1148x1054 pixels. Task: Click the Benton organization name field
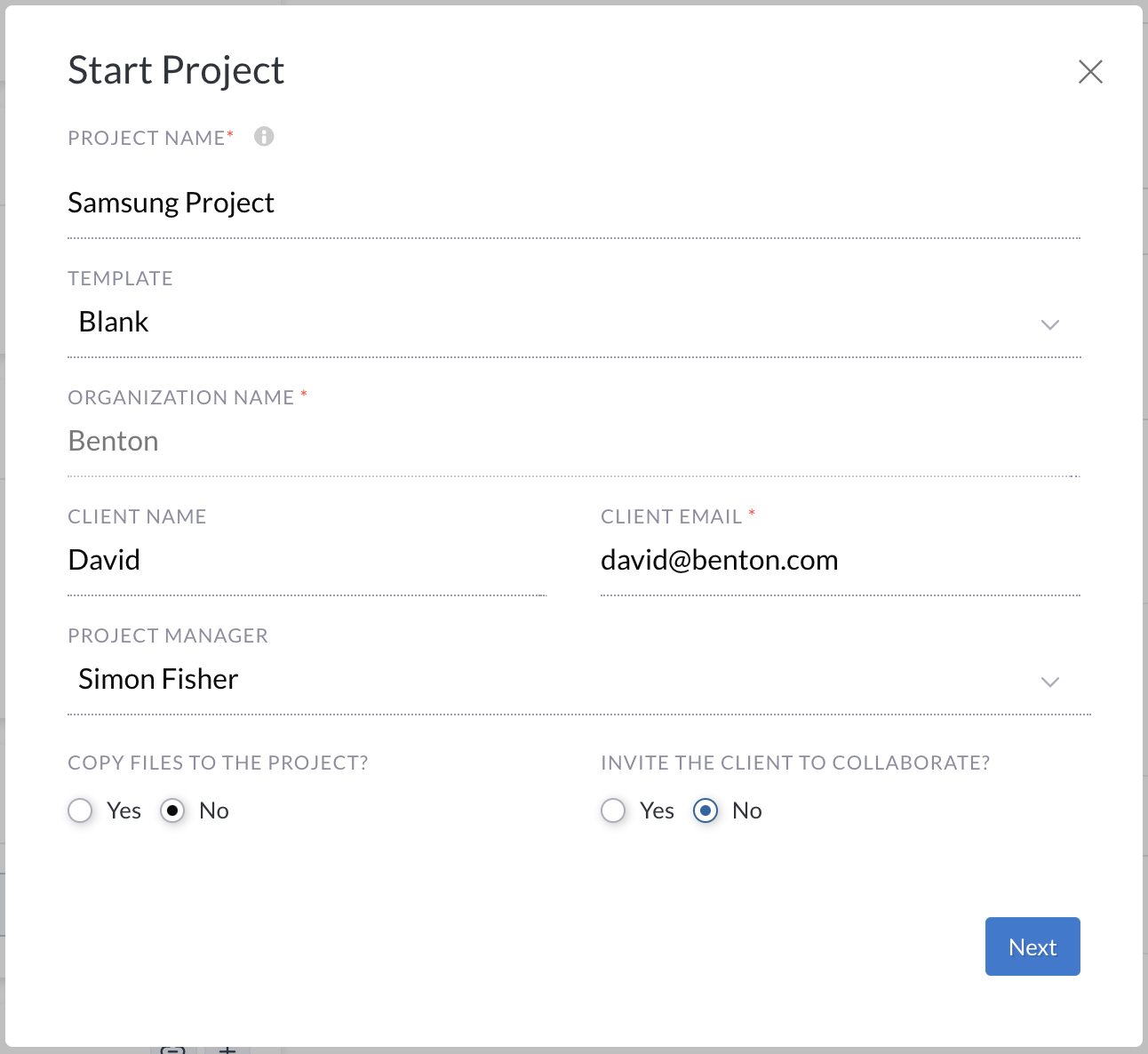click(569, 442)
